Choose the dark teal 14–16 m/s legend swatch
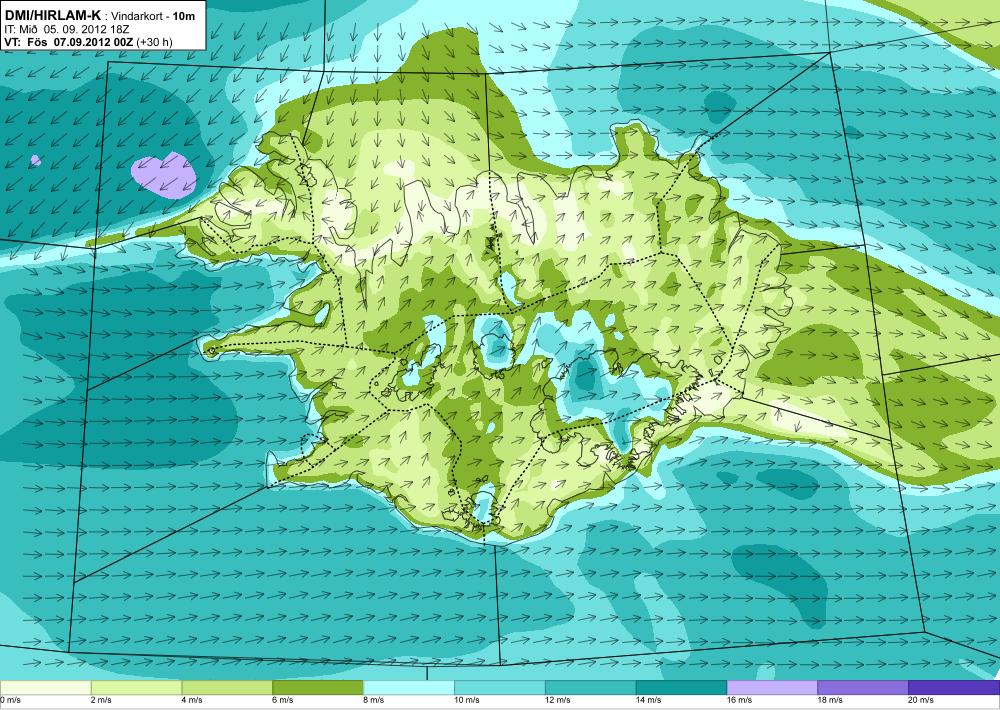Image resolution: width=1000 pixels, height=710 pixels. [681, 688]
